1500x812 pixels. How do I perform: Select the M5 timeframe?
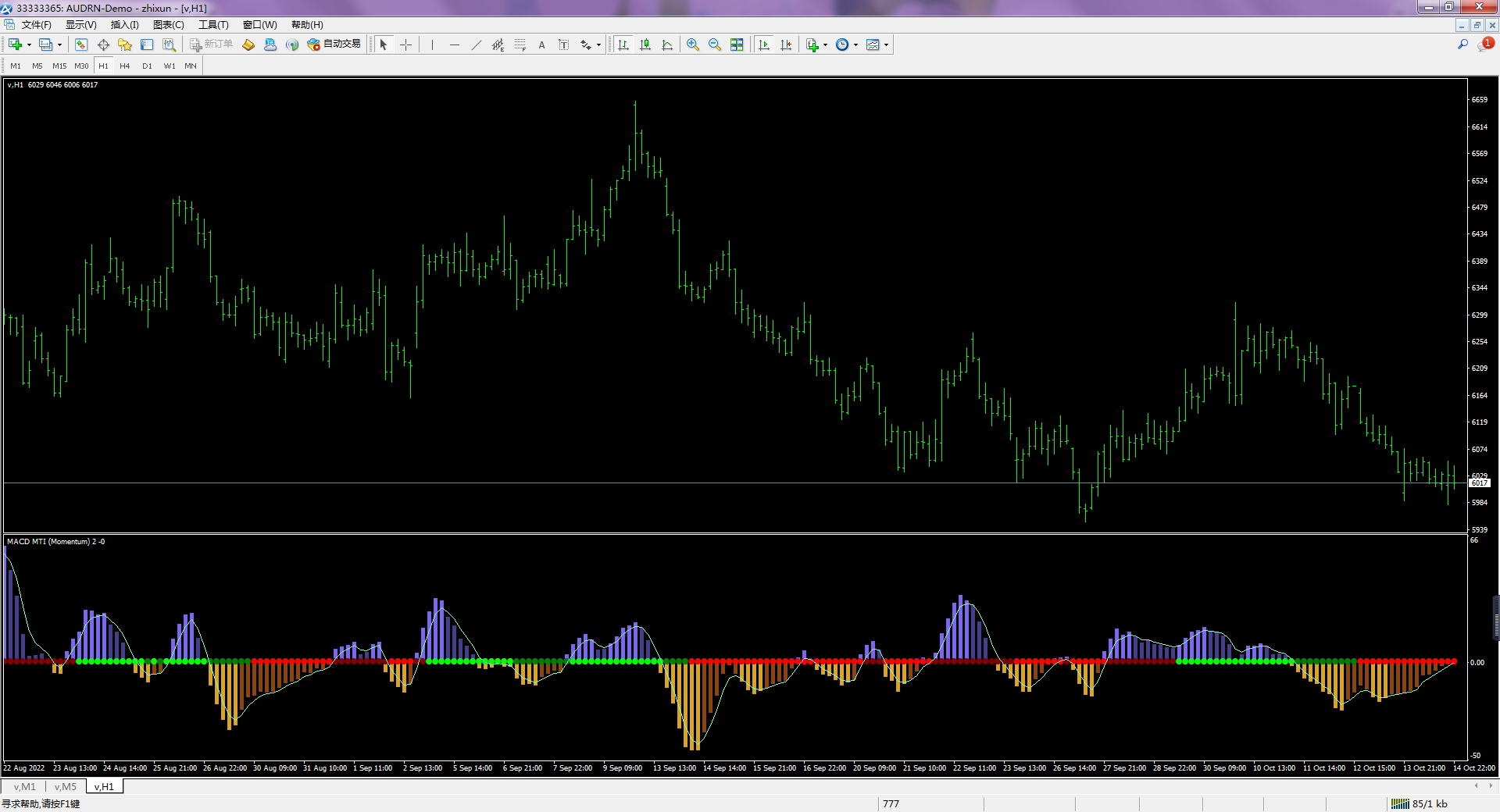[x=37, y=66]
